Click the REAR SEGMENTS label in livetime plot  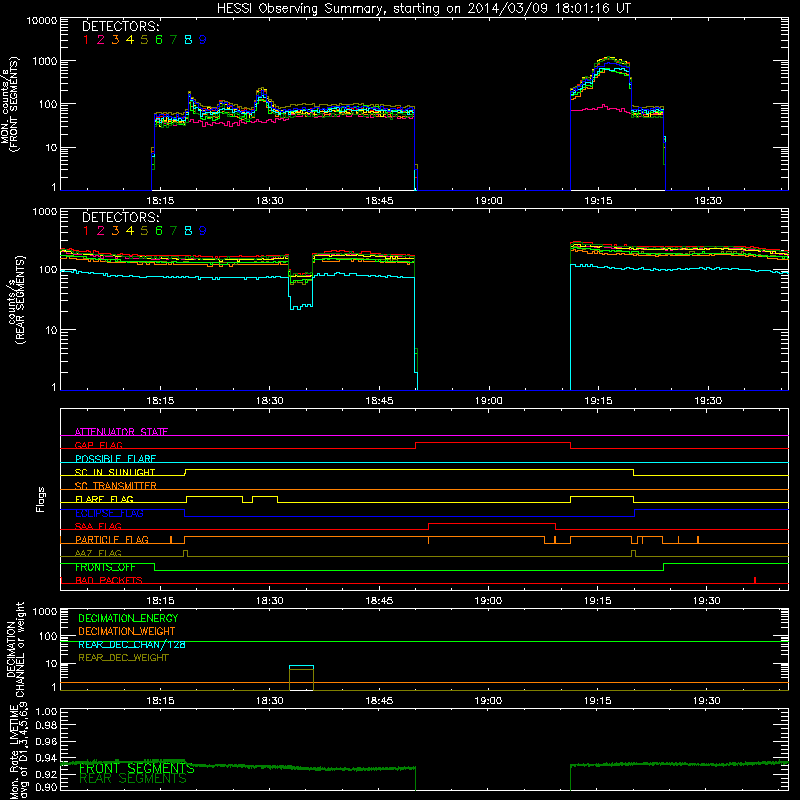point(133,779)
